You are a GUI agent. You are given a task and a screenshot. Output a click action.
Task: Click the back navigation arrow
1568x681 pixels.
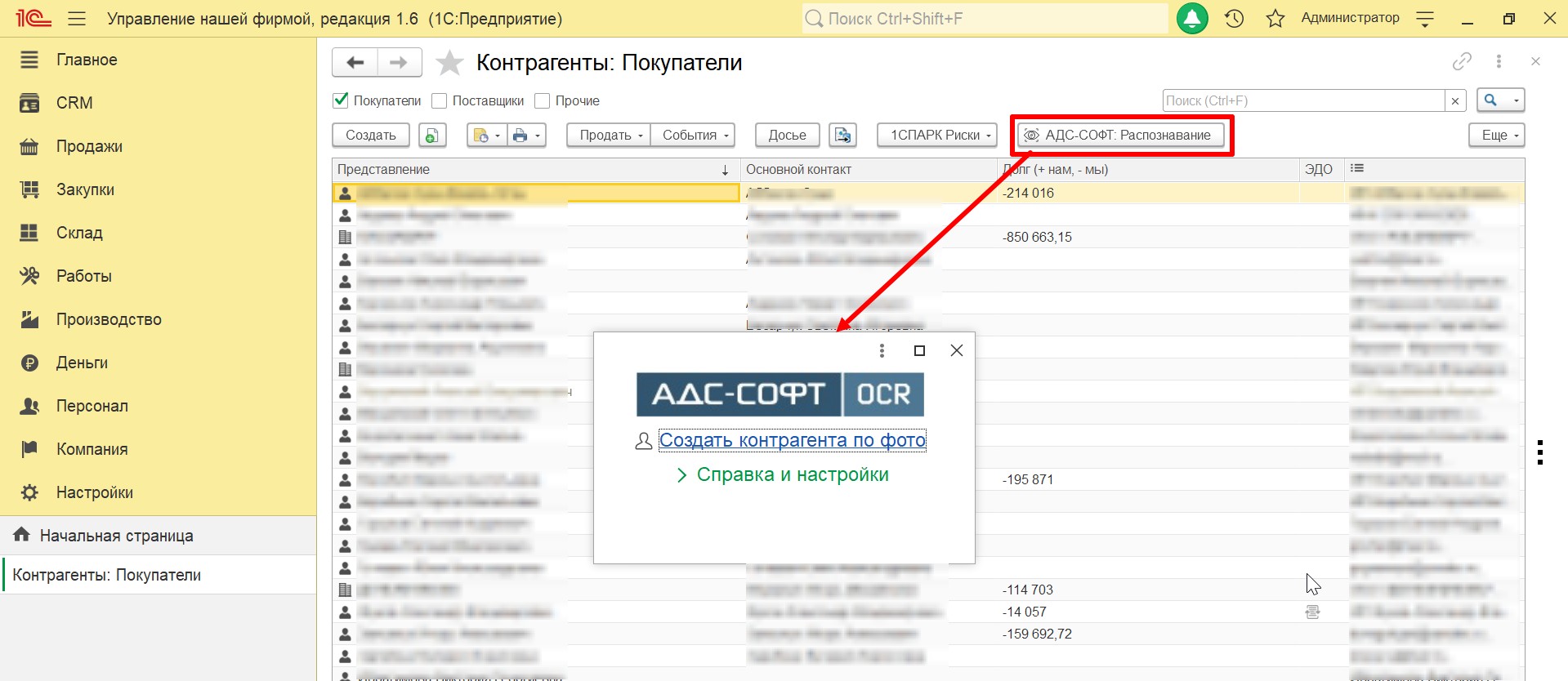(x=355, y=62)
